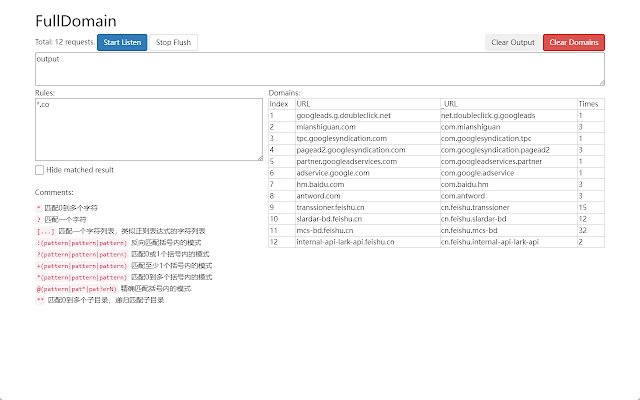This screenshot has width=640, height=400.
Task: Select the com.baidu.hm cell
Action: [509, 184]
